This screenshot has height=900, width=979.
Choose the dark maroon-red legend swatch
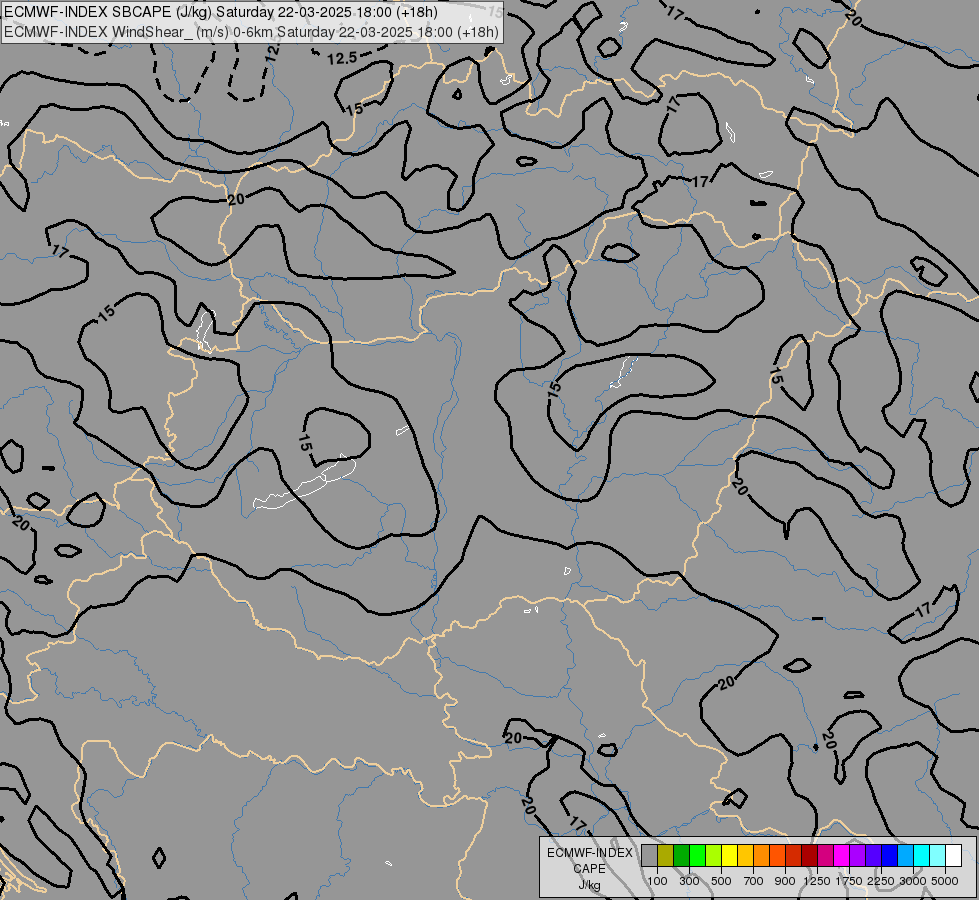pyautogui.click(x=809, y=855)
